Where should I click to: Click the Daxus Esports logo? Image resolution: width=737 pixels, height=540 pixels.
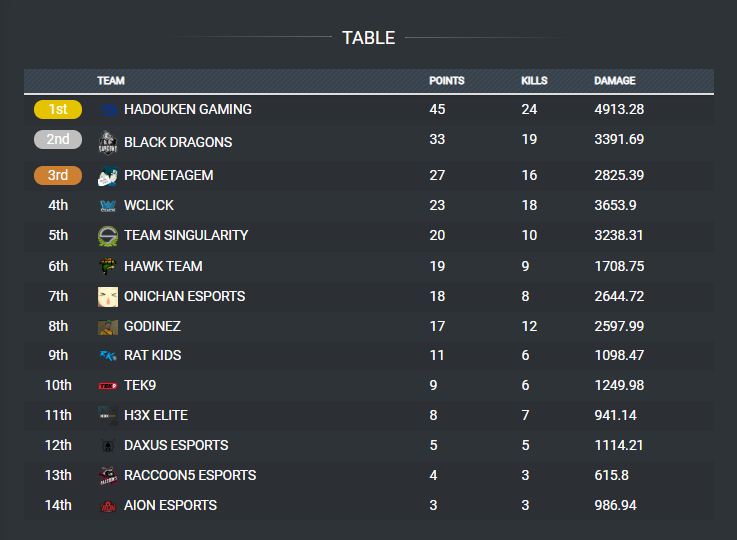(x=108, y=446)
